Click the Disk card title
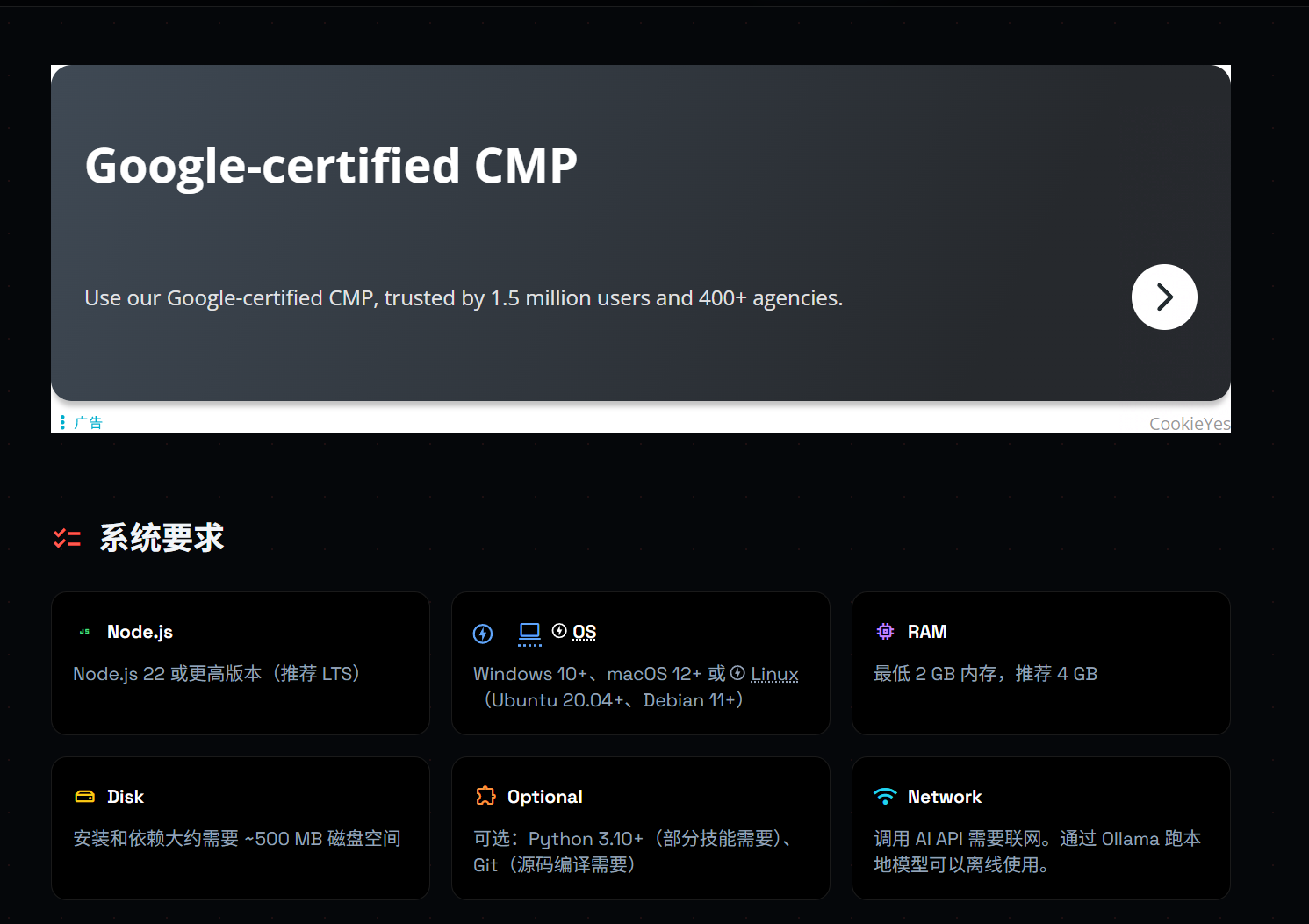1309x924 pixels. [x=126, y=797]
